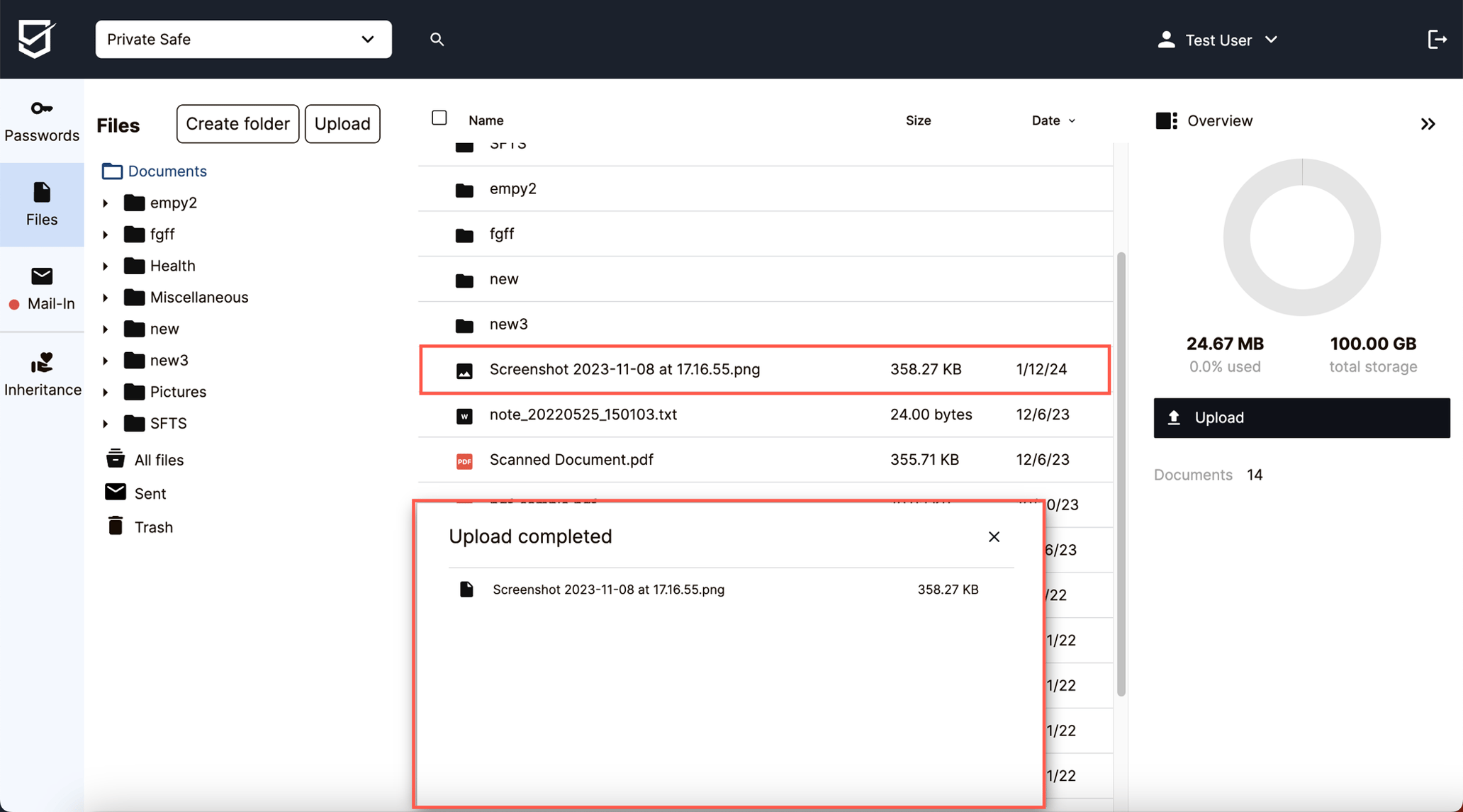
Task: Expand the Pictures folder in the tree
Action: coord(106,391)
